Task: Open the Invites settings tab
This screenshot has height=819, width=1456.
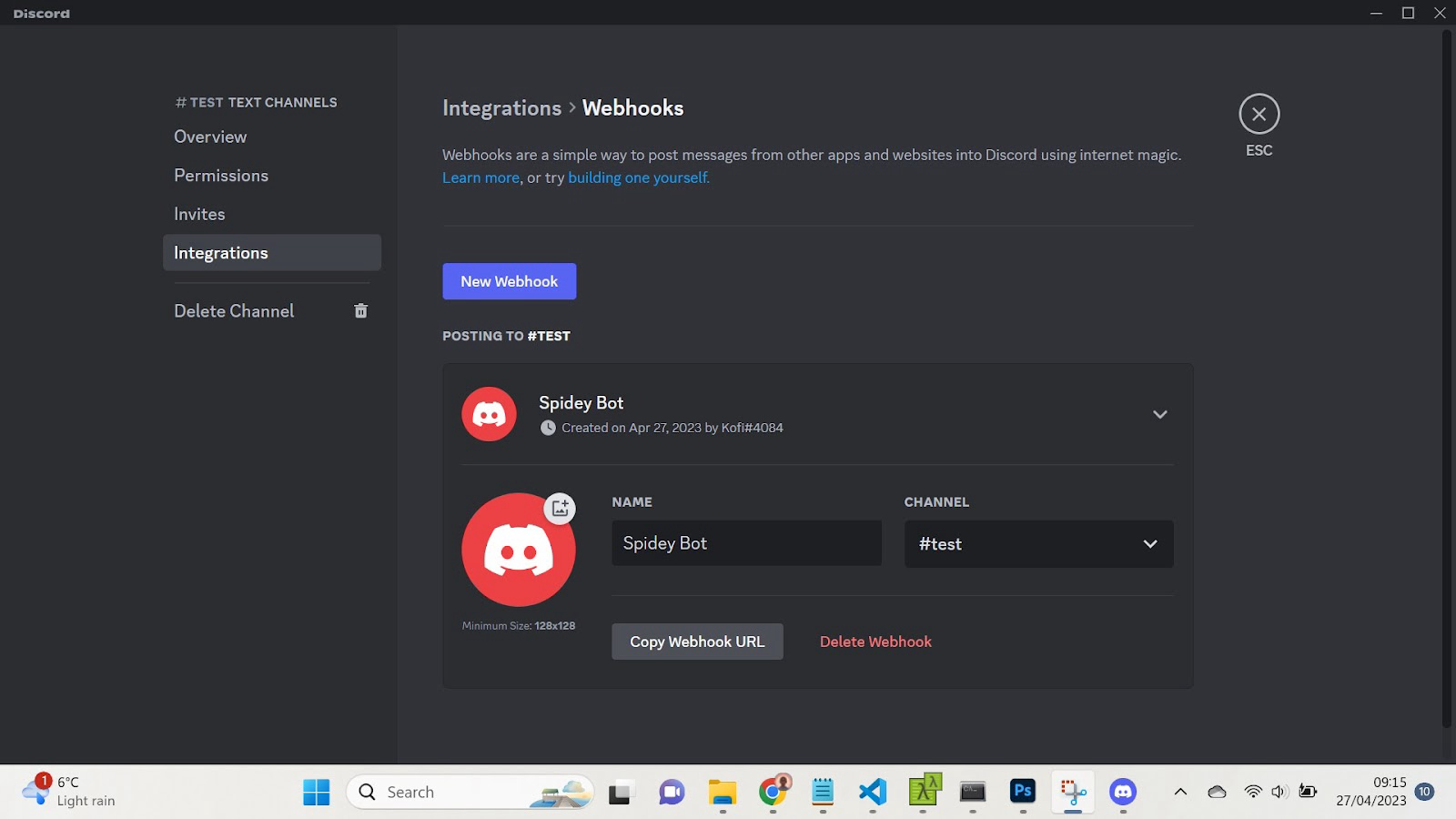Action: click(x=199, y=214)
